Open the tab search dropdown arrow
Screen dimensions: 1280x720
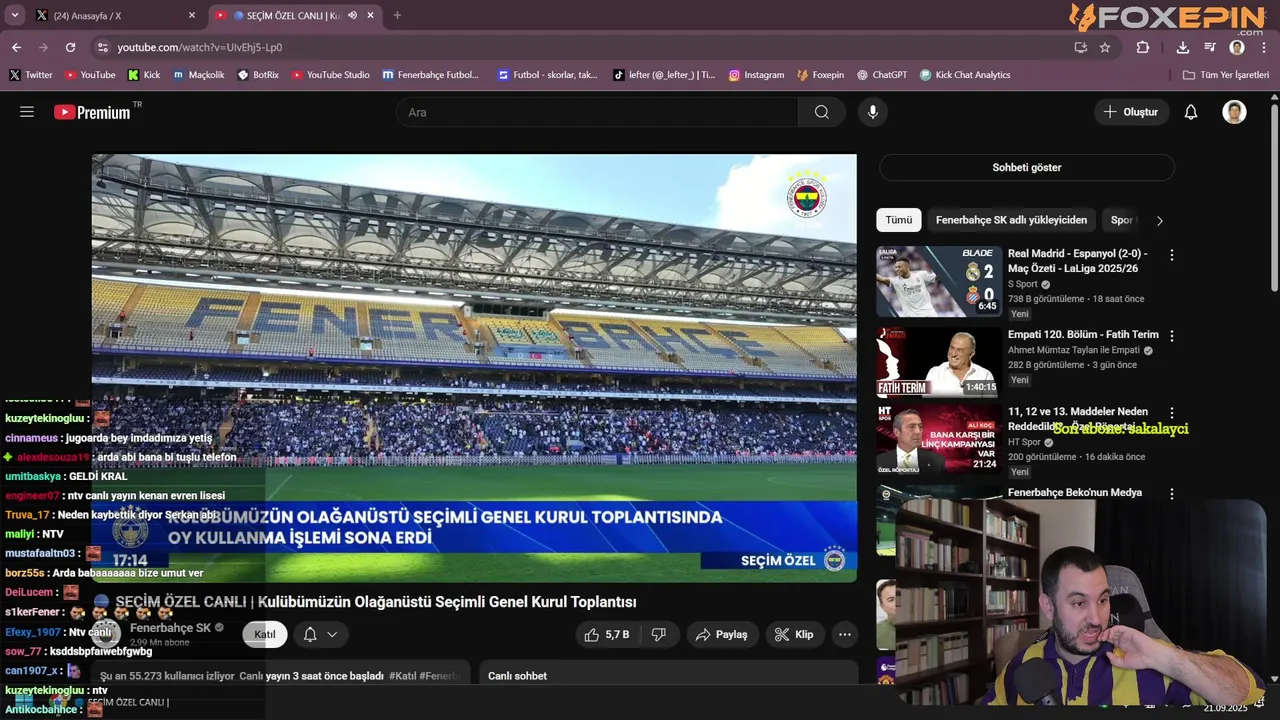click(14, 15)
